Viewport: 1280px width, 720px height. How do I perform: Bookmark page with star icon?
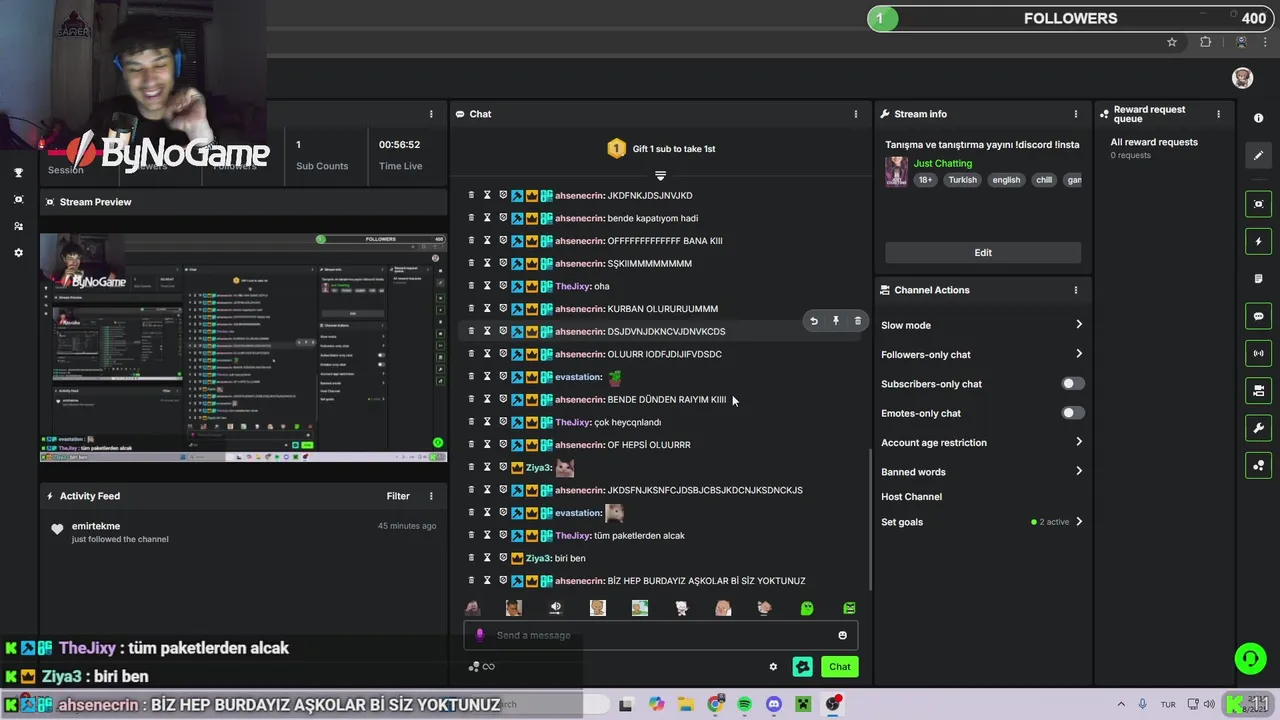coord(1172,42)
